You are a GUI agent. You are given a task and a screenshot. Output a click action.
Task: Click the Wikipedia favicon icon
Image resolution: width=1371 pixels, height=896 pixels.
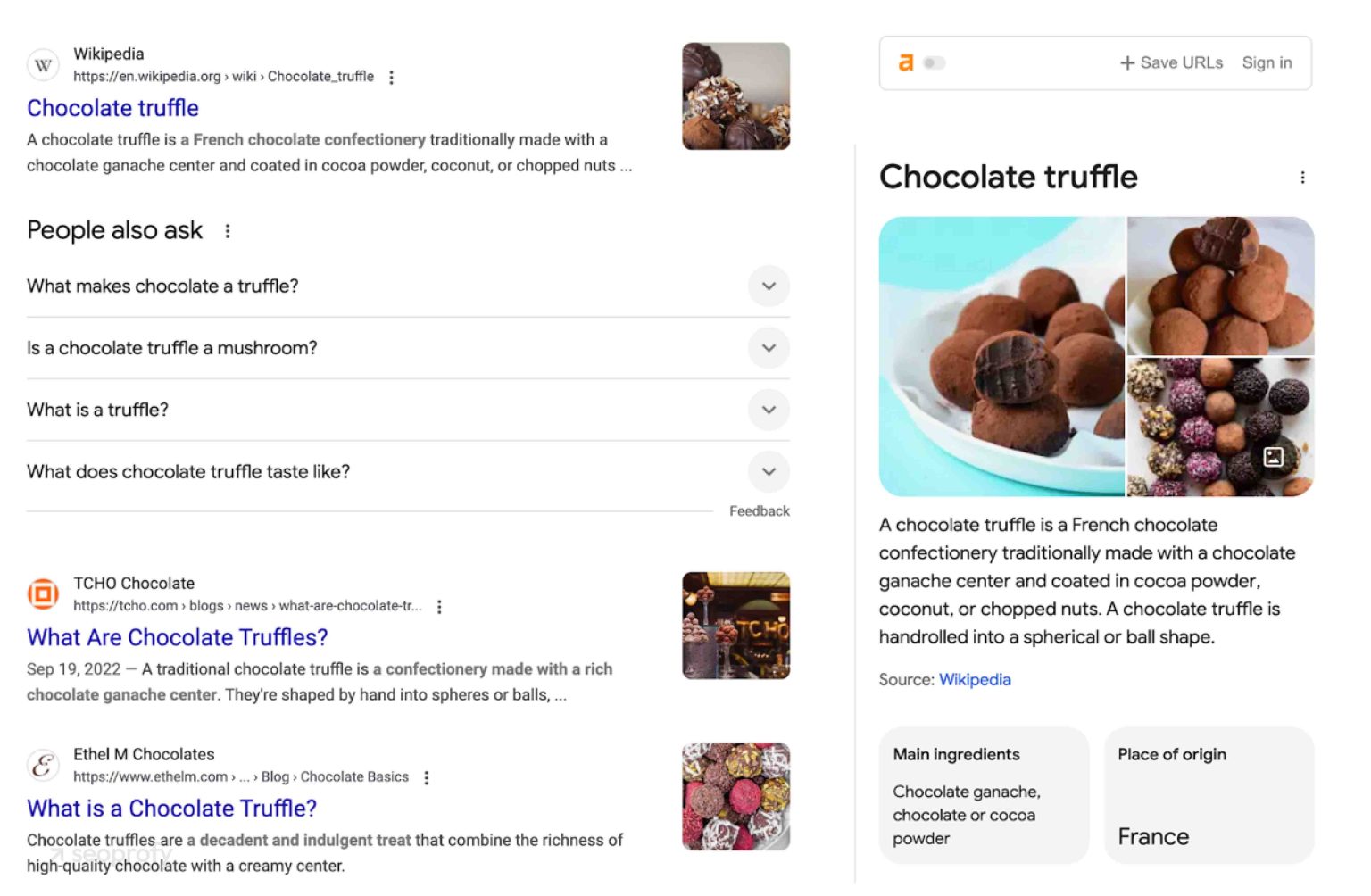42,65
